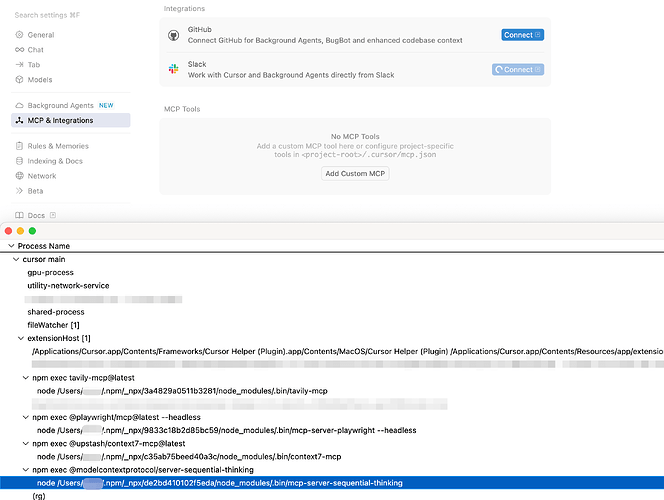
Task: Open the Chat settings page
Action: (36, 50)
